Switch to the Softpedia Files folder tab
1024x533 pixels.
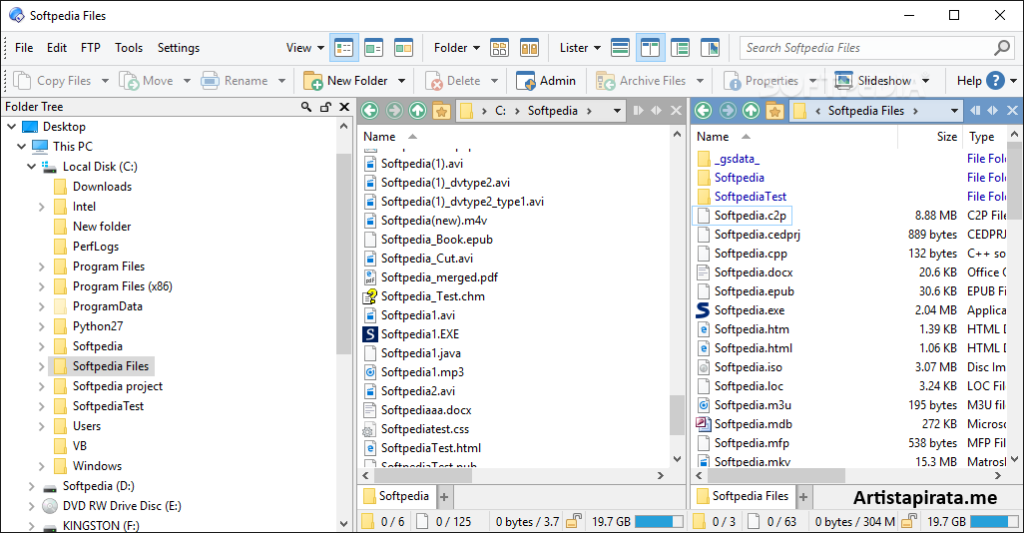pos(743,496)
